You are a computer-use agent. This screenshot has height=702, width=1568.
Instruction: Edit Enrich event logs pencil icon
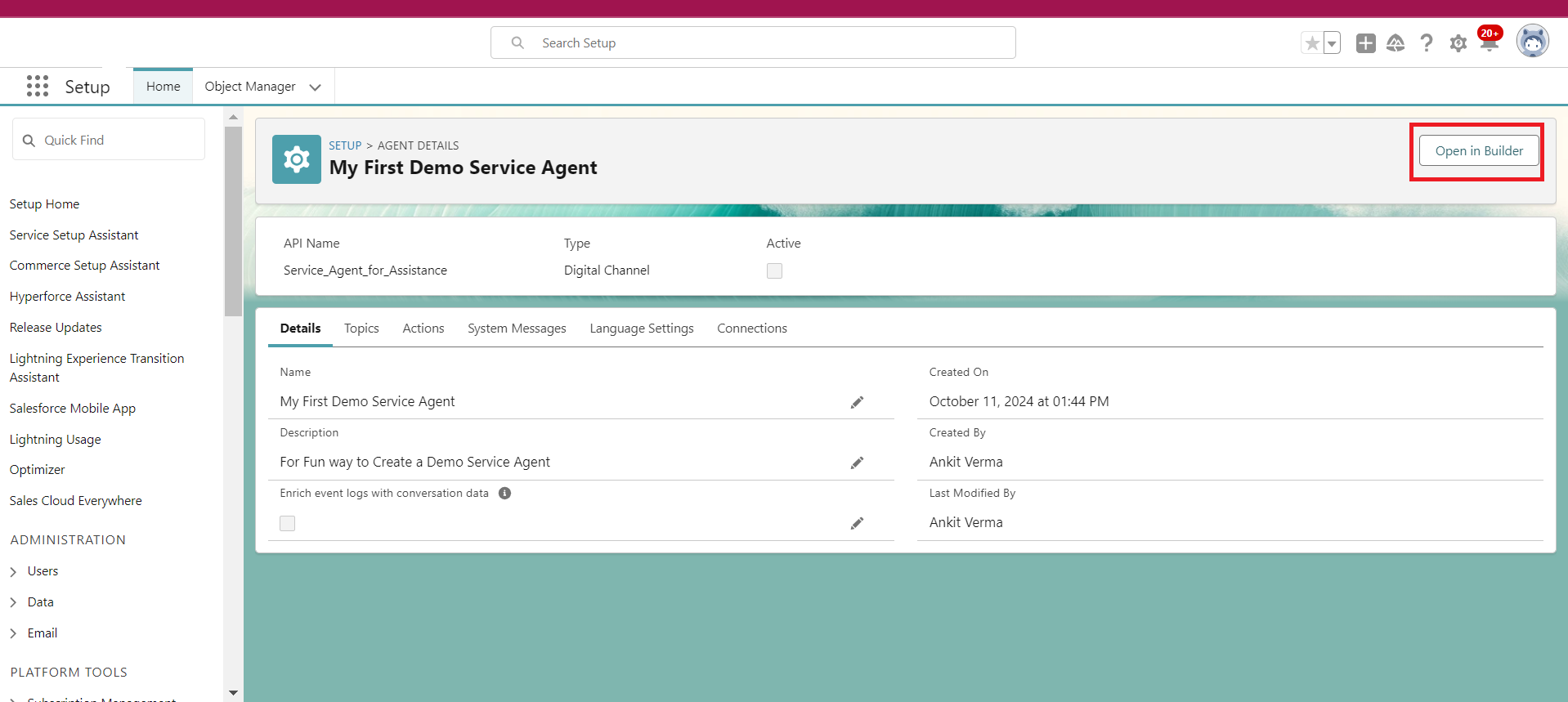(x=857, y=523)
